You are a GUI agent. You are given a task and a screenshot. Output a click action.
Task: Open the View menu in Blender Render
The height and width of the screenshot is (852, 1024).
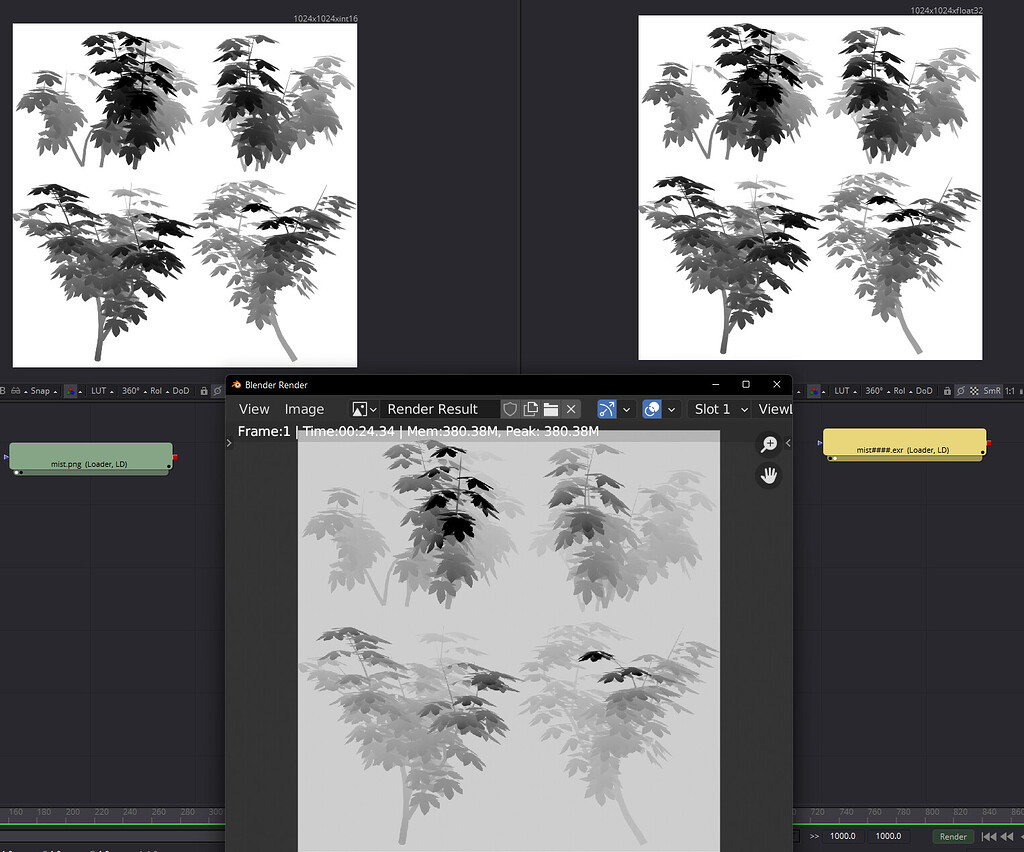(x=253, y=409)
